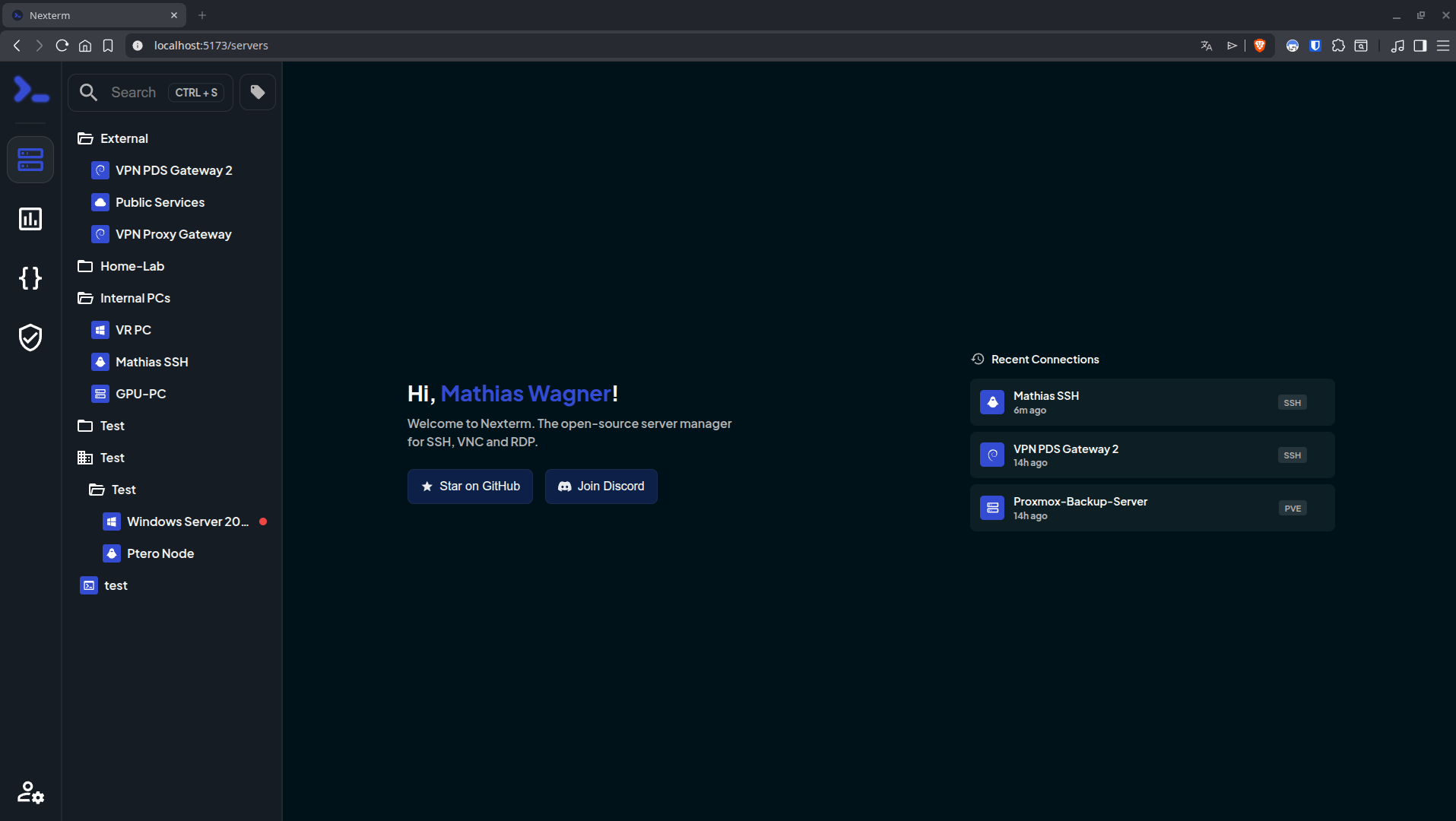Screen dimensions: 1456x821
Task: Select the lowercase test terminal entry
Action: click(x=173, y=585)
